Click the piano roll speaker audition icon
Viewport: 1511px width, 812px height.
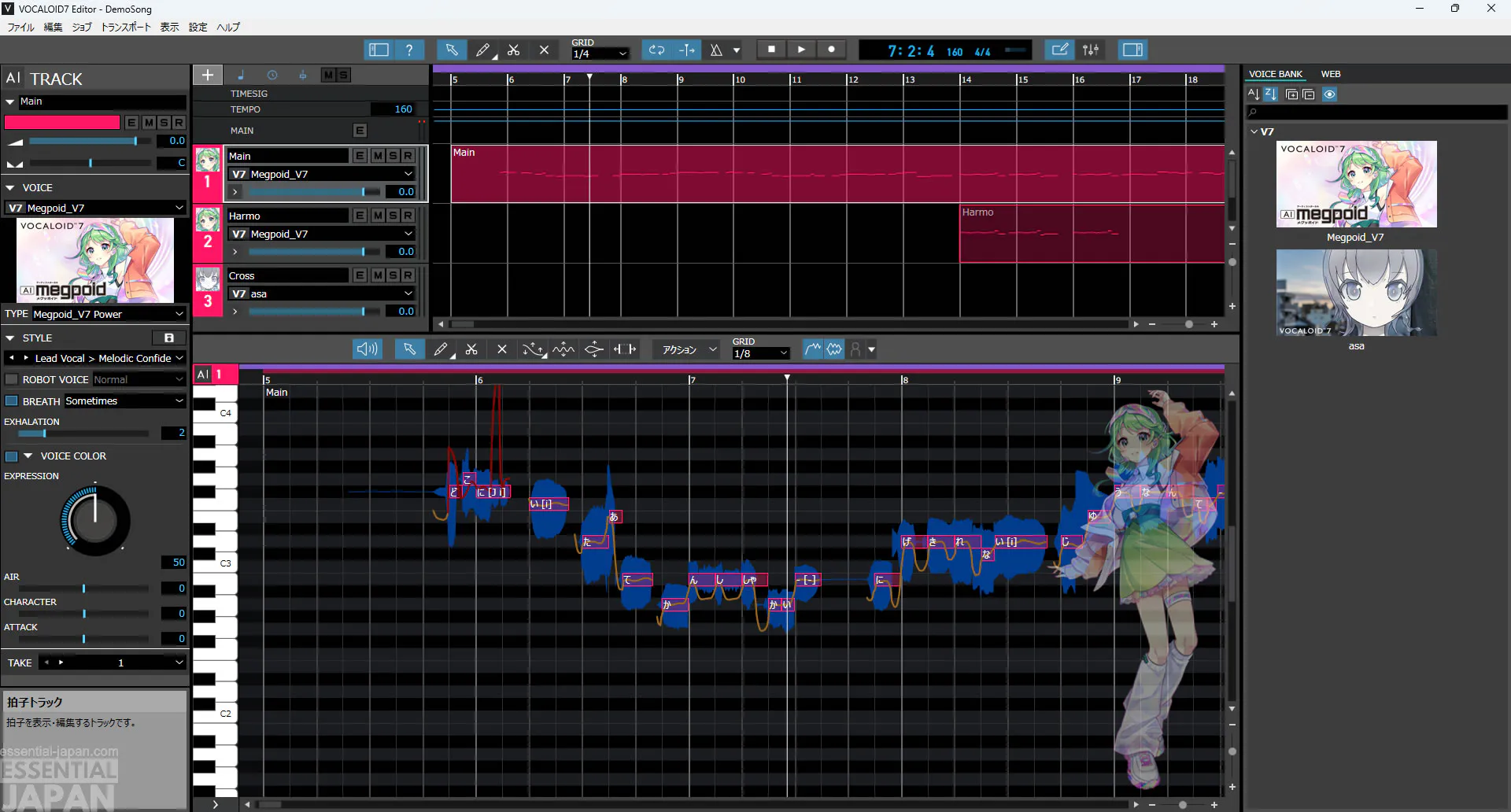click(367, 349)
